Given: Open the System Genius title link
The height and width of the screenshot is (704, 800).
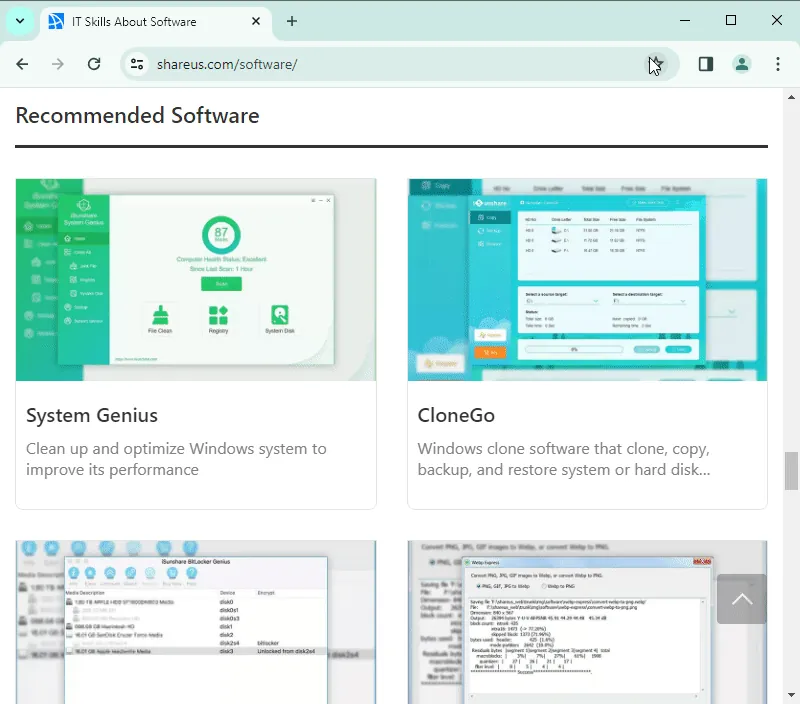Looking at the screenshot, I should point(92,415).
